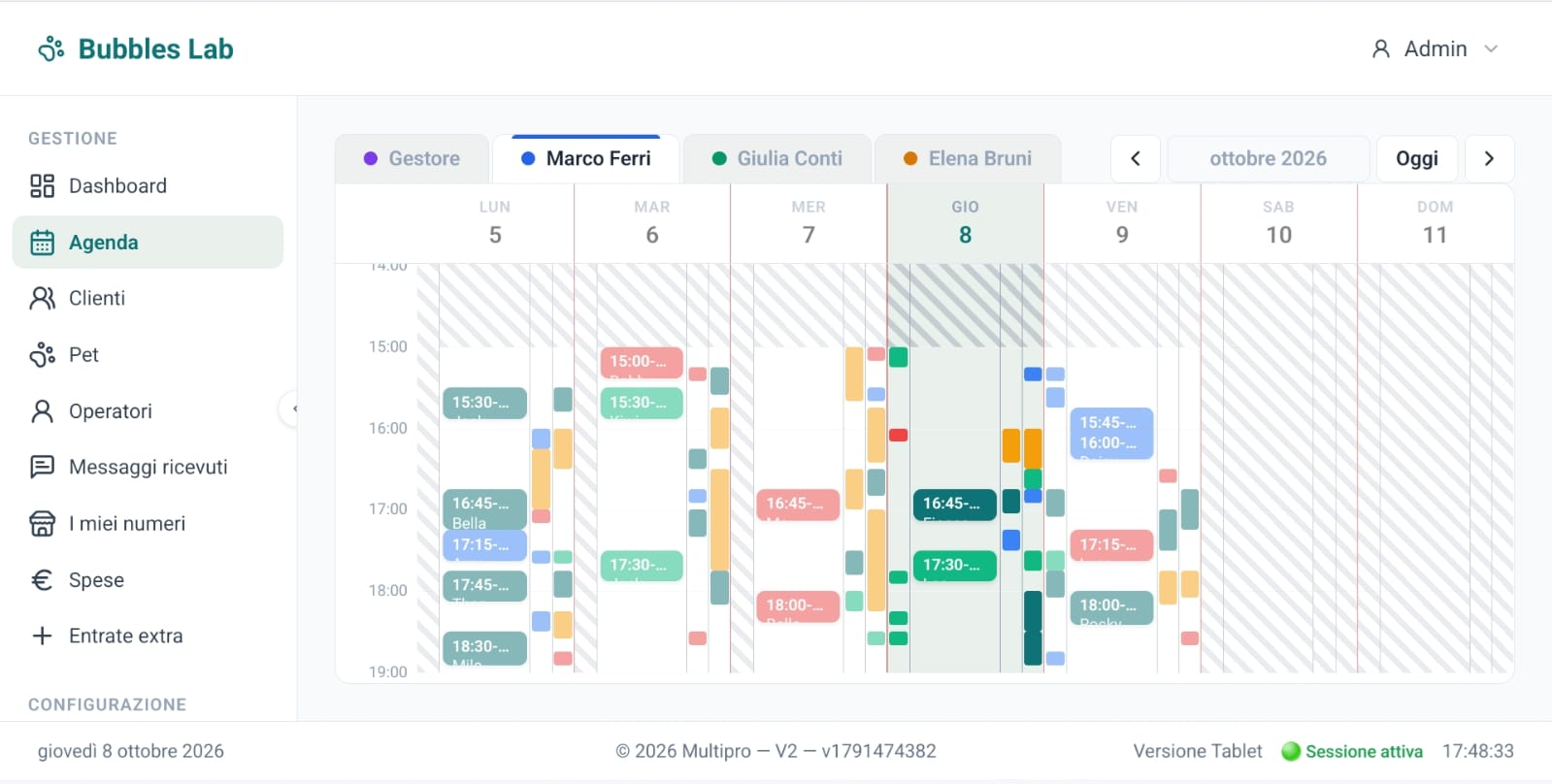The height and width of the screenshot is (784, 1552).
Task: Open I miei numeri store icon
Action: (x=42, y=524)
